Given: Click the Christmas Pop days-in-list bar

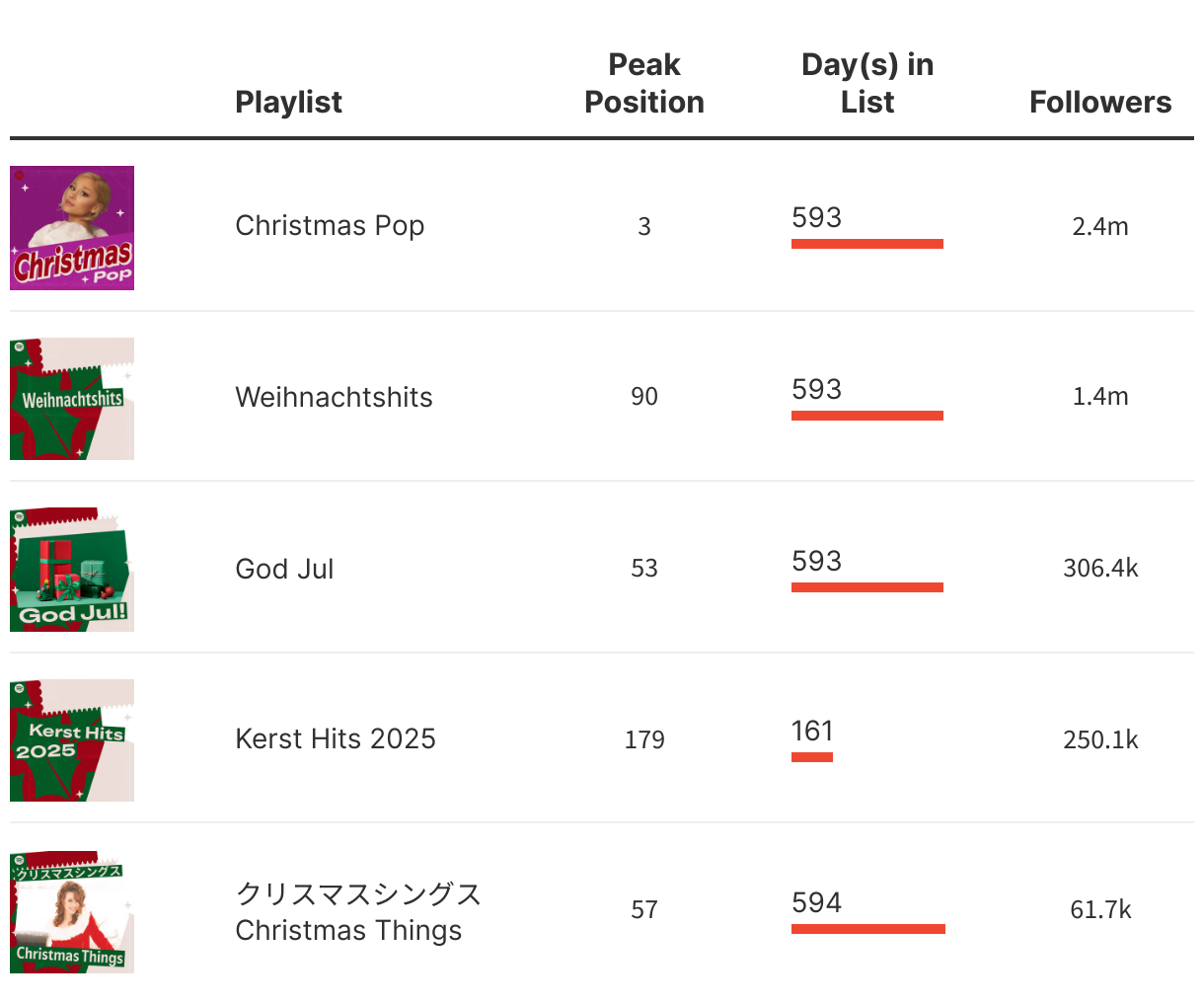Looking at the screenshot, I should click(x=866, y=244).
